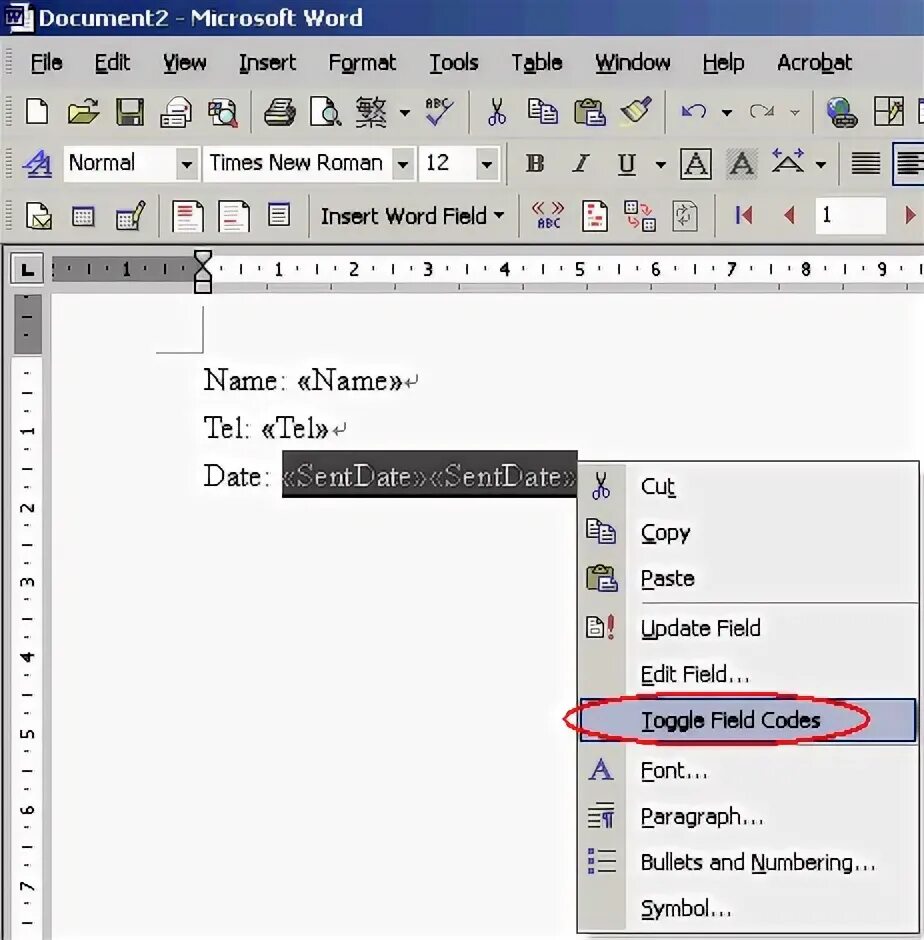Choose Symbol... in context menu
924x940 pixels.
click(748, 909)
